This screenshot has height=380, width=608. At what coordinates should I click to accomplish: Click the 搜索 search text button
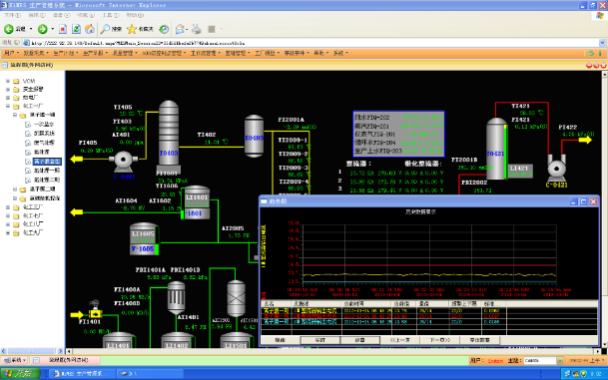click(x=116, y=29)
